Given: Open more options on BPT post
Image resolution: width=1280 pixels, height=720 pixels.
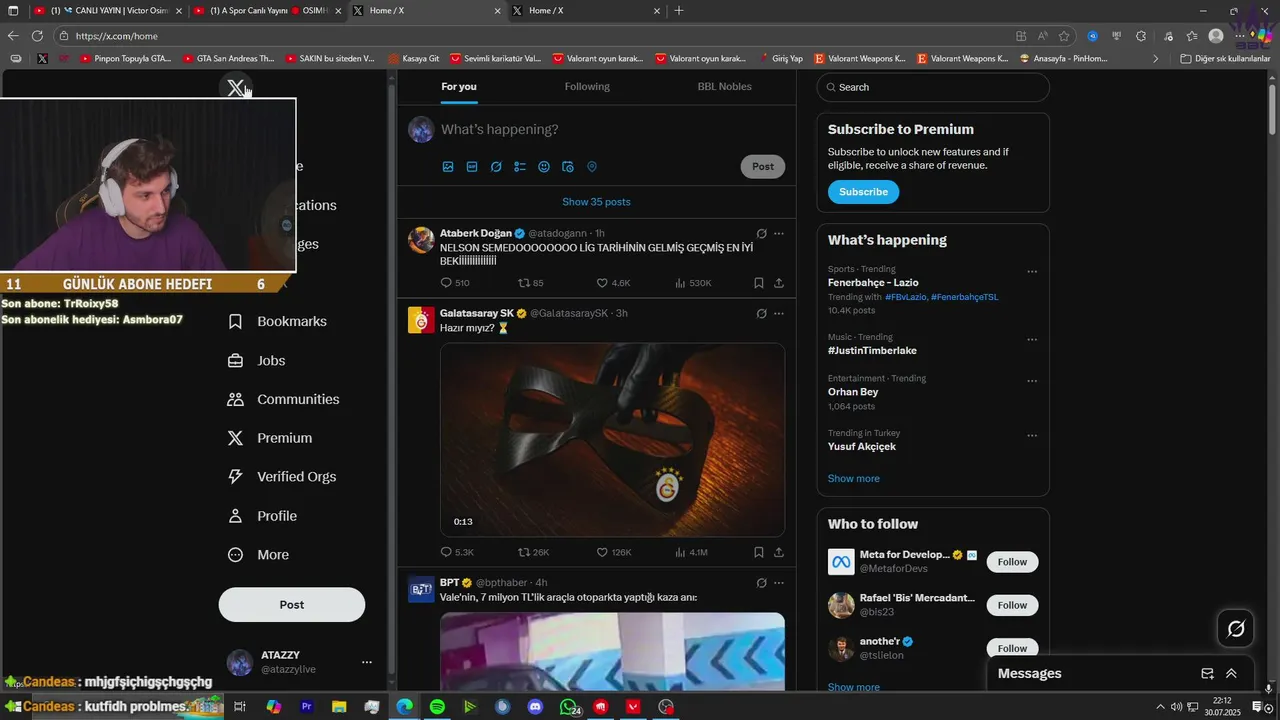Looking at the screenshot, I should tap(779, 583).
